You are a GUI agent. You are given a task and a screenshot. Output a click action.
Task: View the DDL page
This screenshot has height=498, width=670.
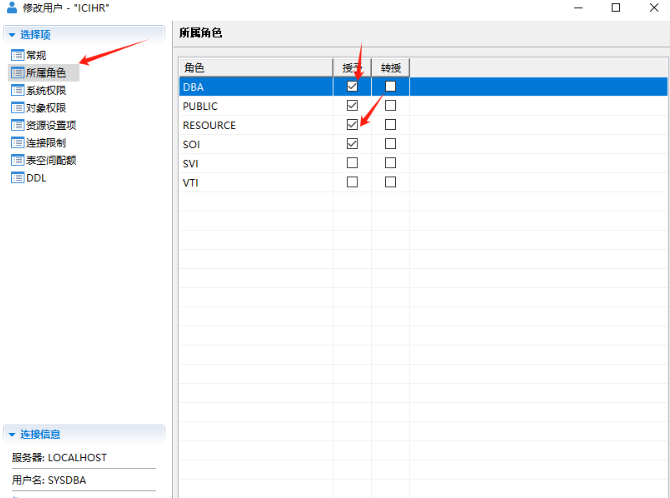[x=36, y=178]
